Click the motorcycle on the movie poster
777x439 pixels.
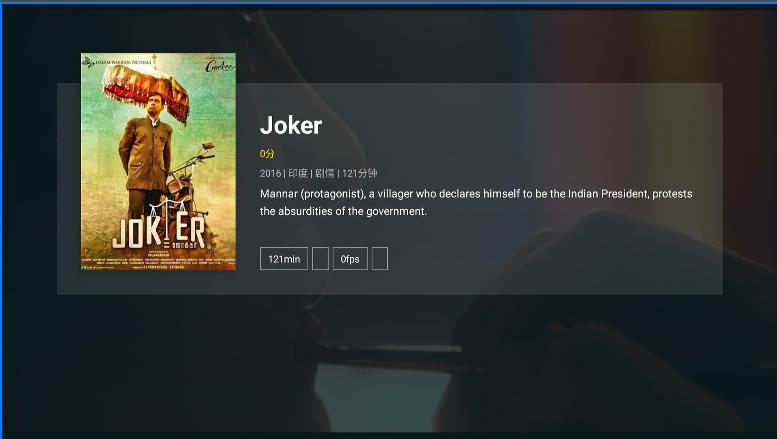[x=191, y=178]
